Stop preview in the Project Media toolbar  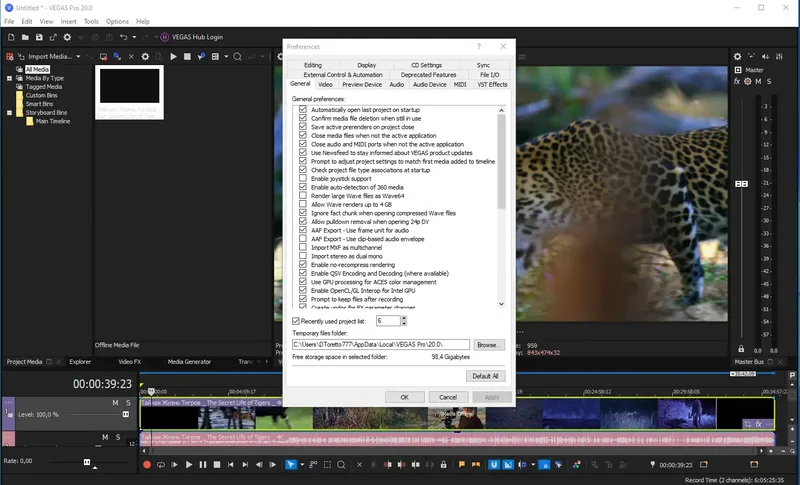click(x=187, y=57)
